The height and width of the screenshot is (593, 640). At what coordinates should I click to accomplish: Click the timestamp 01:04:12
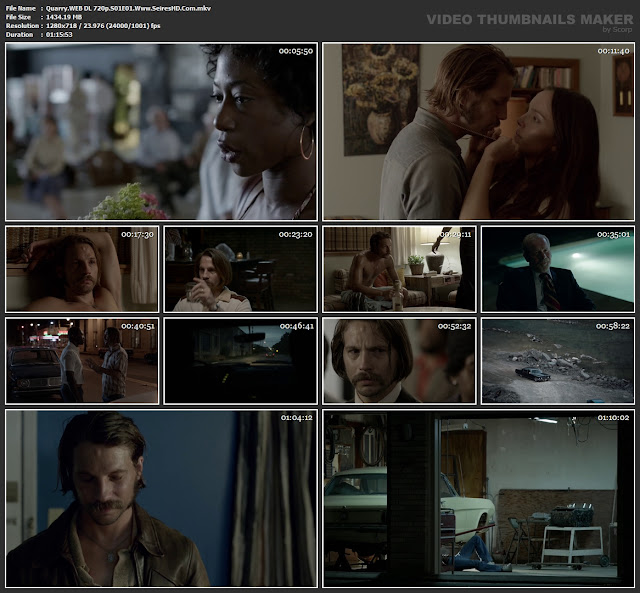(296, 418)
